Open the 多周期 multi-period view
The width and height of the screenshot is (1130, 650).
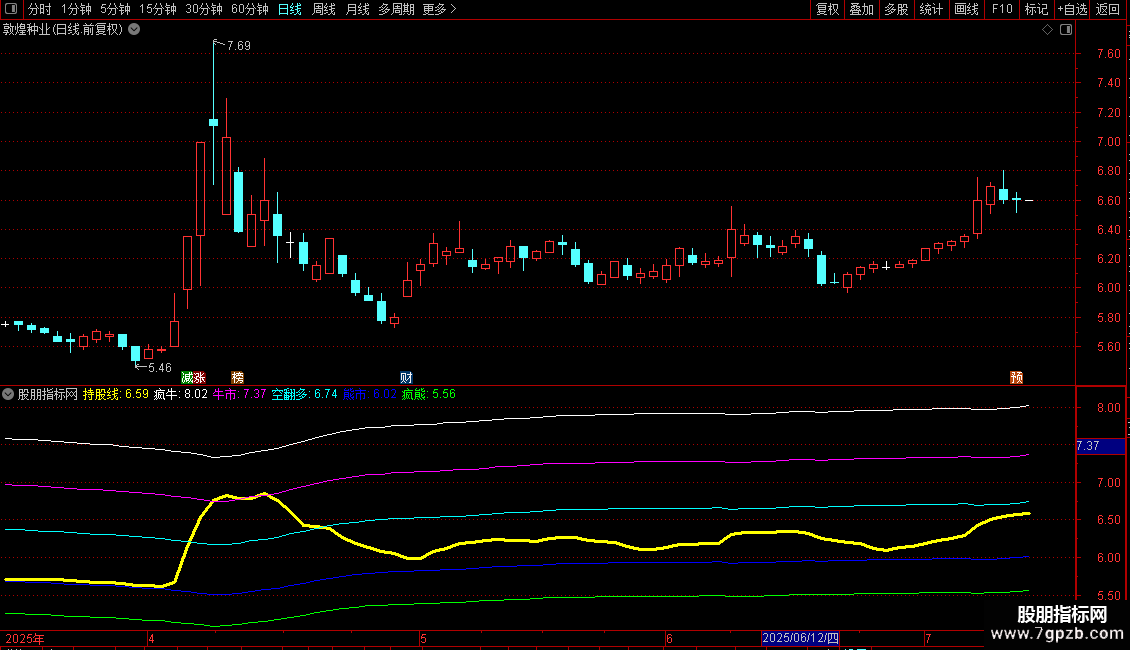tap(396, 9)
